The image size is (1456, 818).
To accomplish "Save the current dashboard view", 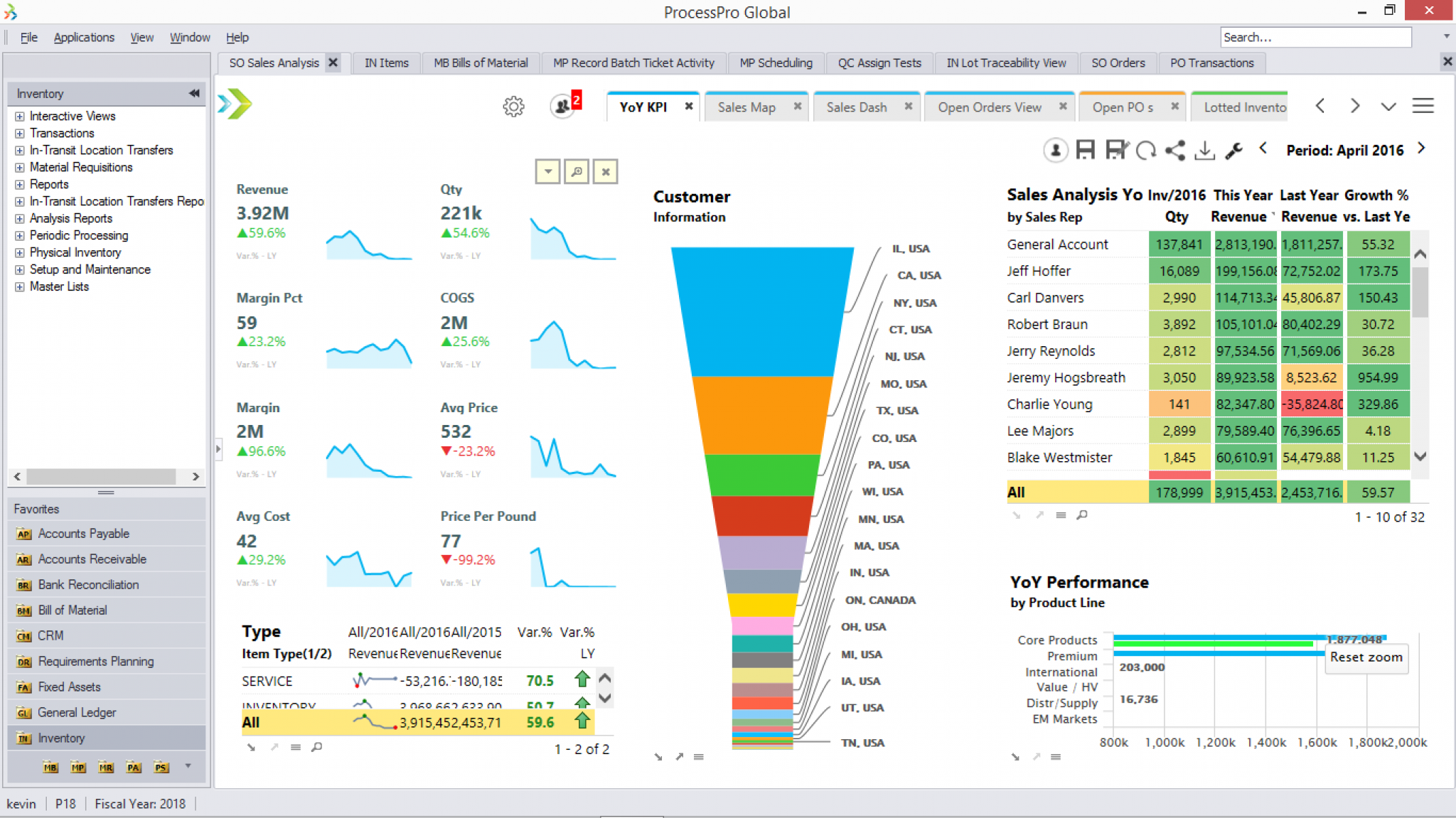I will 1086,151.
